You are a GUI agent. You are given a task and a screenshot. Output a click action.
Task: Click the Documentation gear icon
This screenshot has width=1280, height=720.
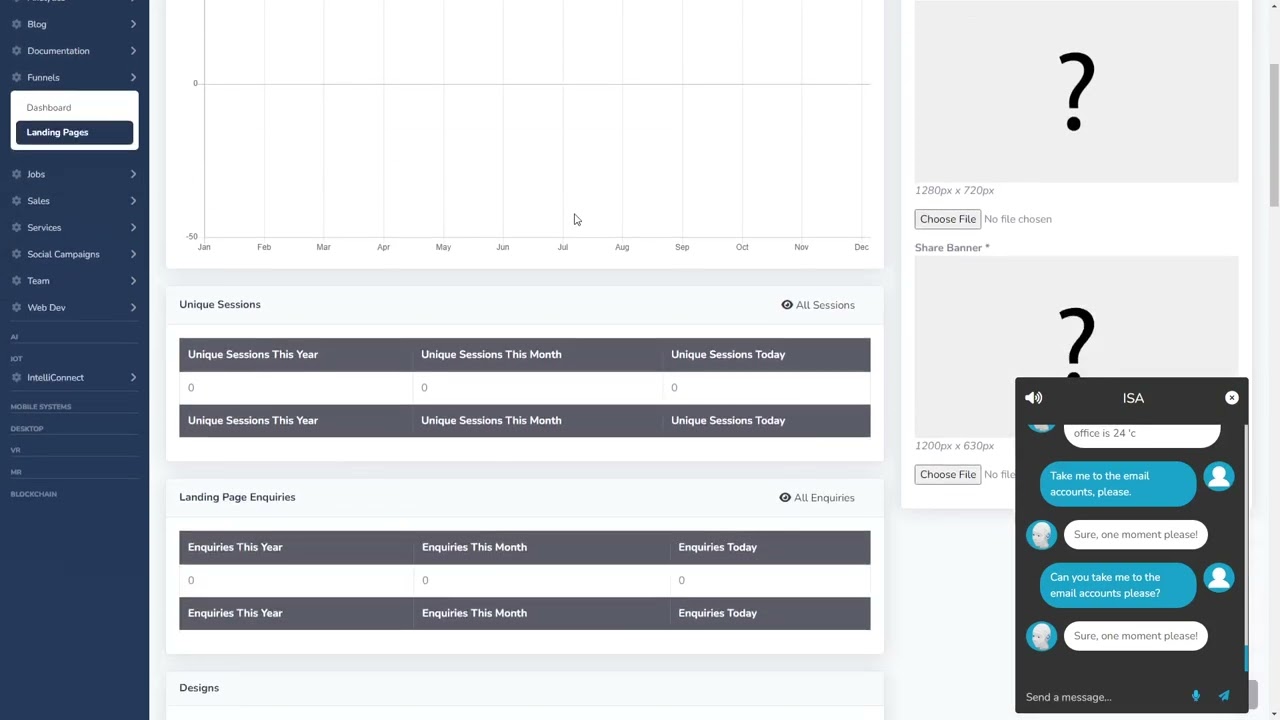16,51
